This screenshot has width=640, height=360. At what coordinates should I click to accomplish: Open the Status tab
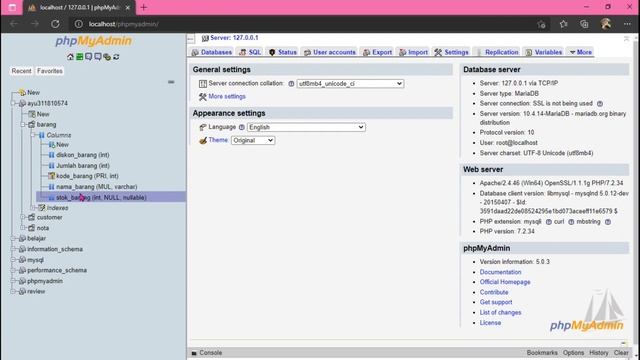282,52
